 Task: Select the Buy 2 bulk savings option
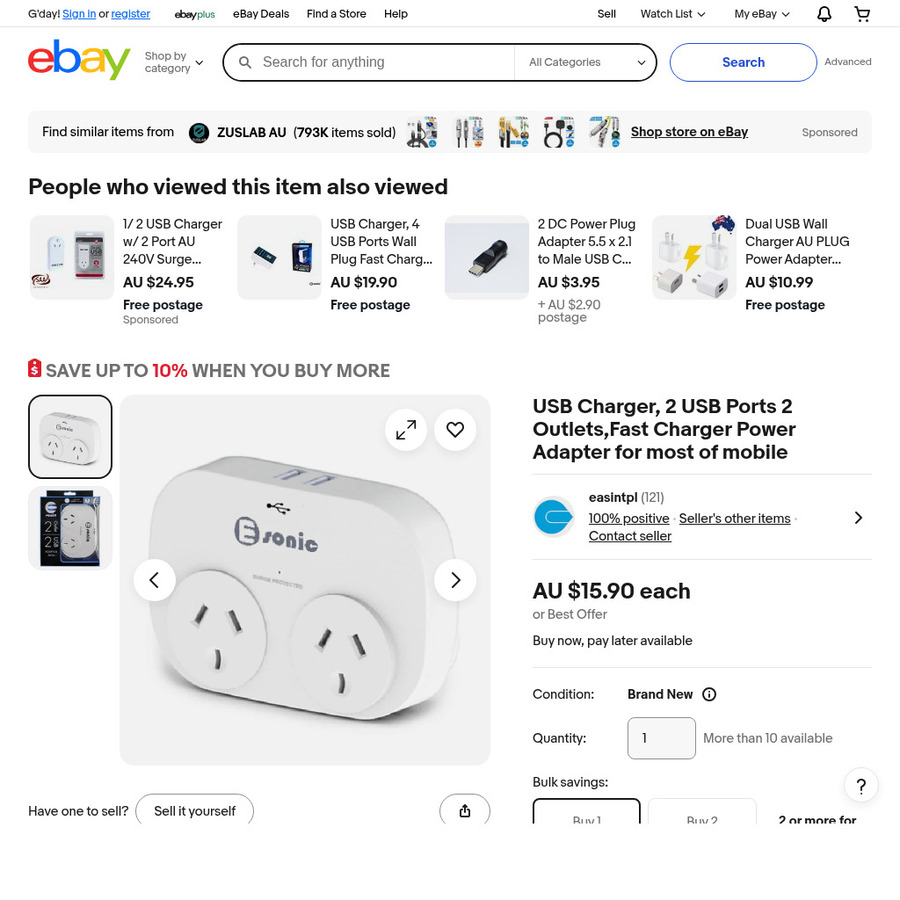[x=702, y=812]
